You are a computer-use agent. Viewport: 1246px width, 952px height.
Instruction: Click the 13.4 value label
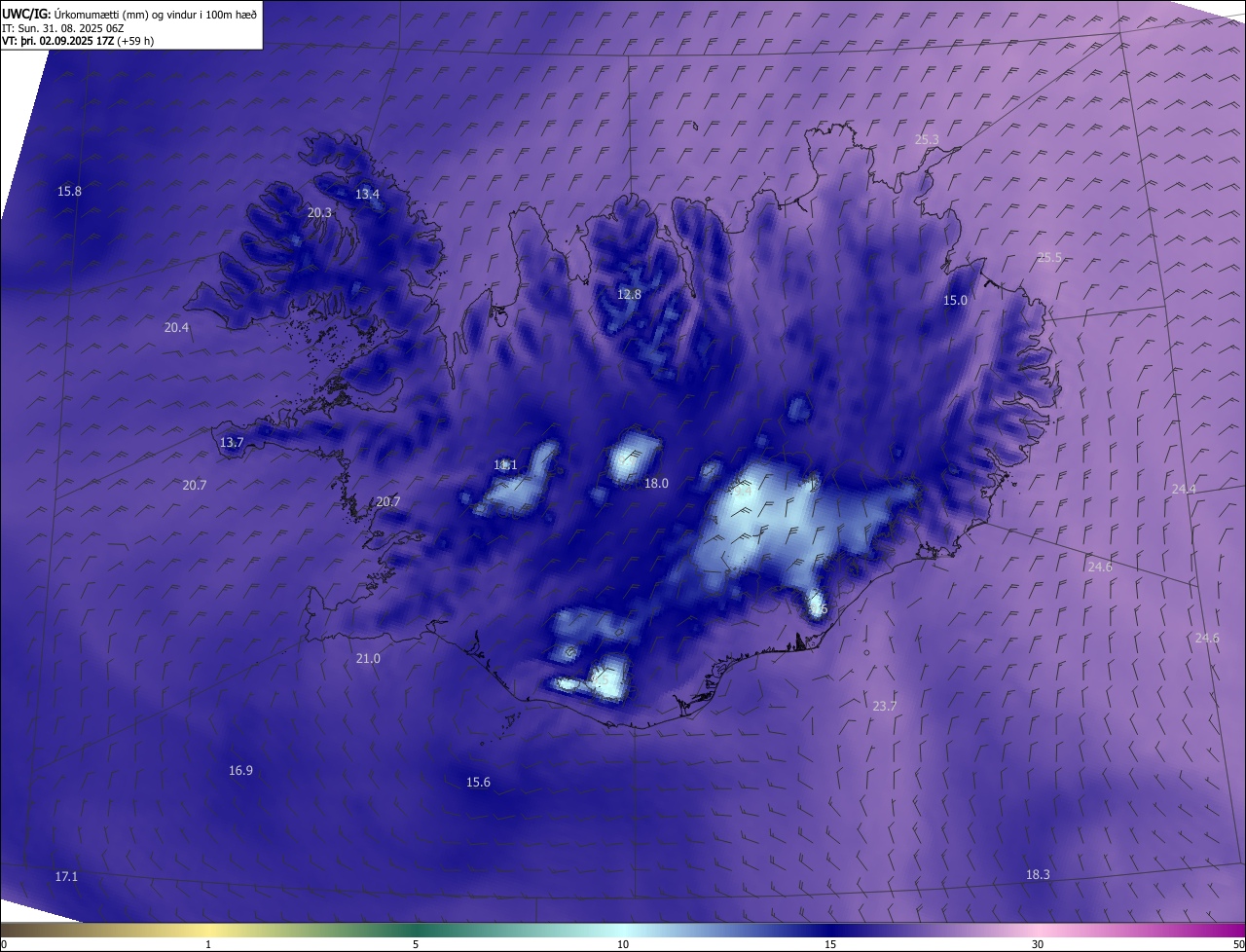pos(367,195)
